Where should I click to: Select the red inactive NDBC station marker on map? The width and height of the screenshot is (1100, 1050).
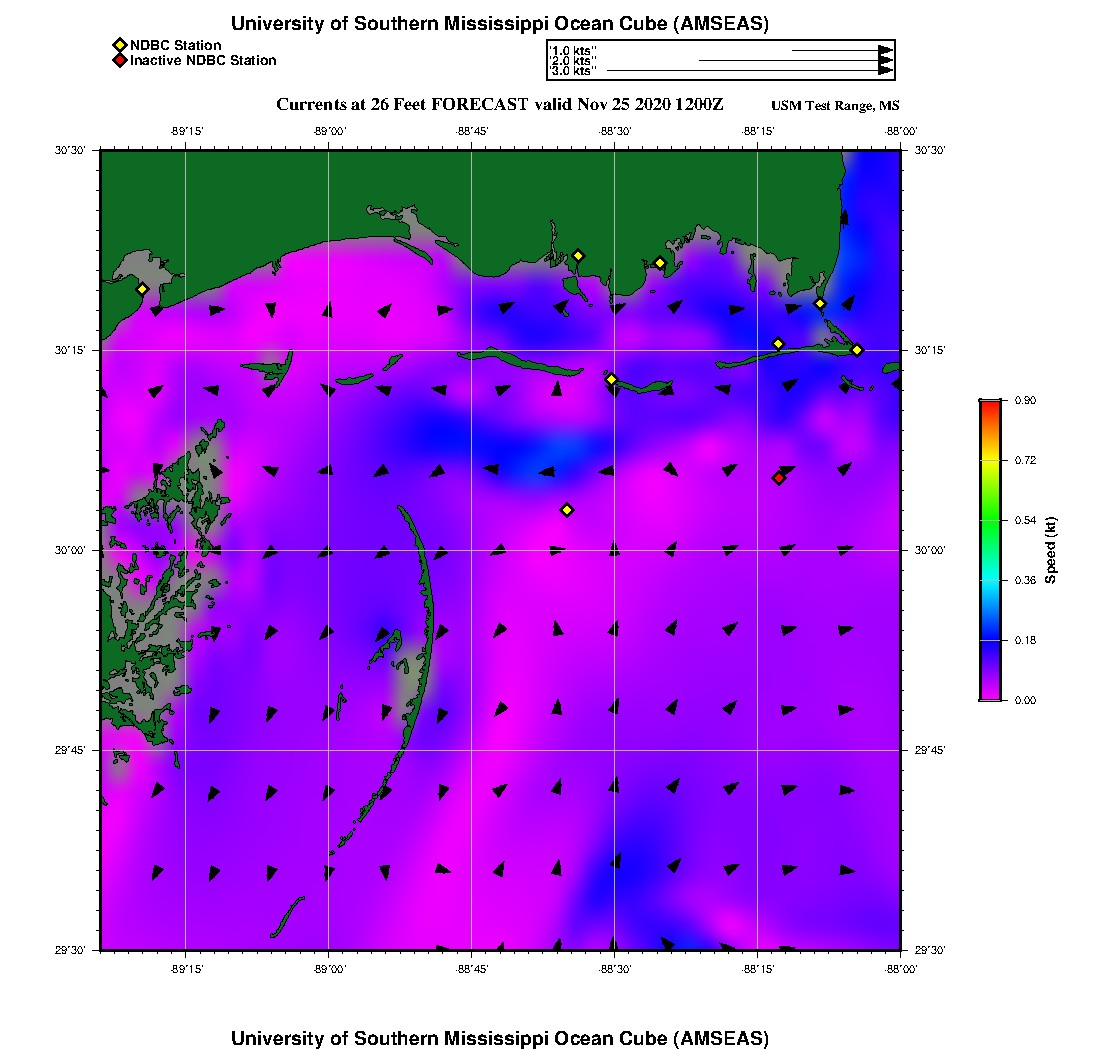point(779,478)
